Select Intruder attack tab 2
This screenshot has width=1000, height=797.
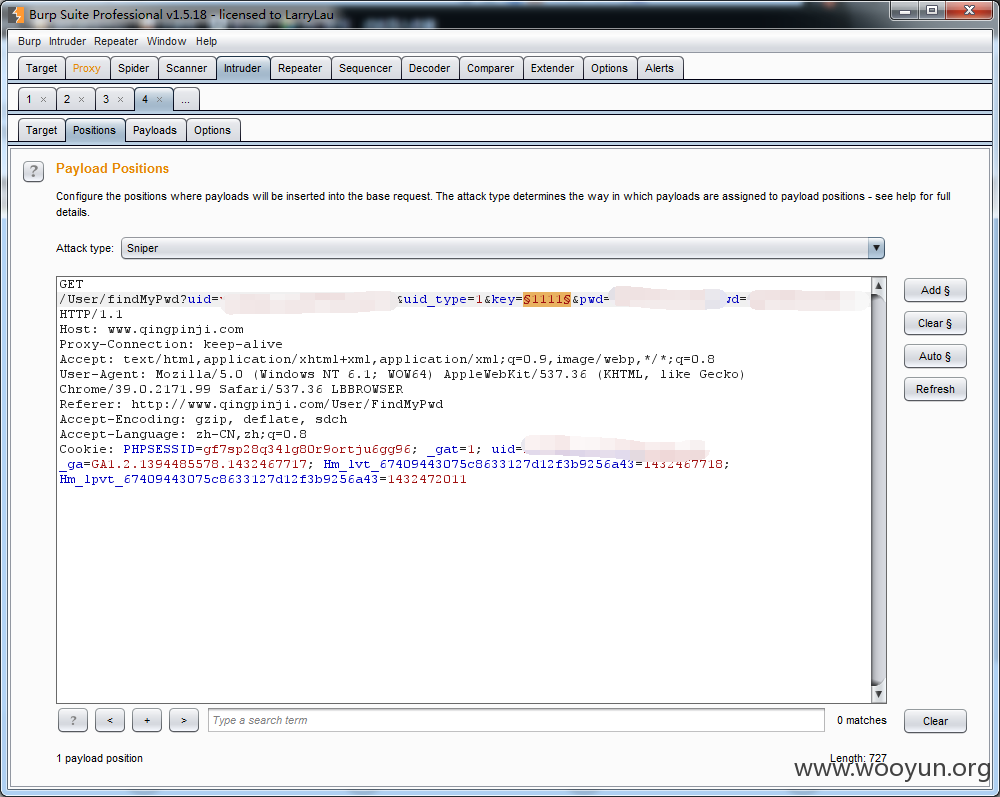pyautogui.click(x=67, y=99)
